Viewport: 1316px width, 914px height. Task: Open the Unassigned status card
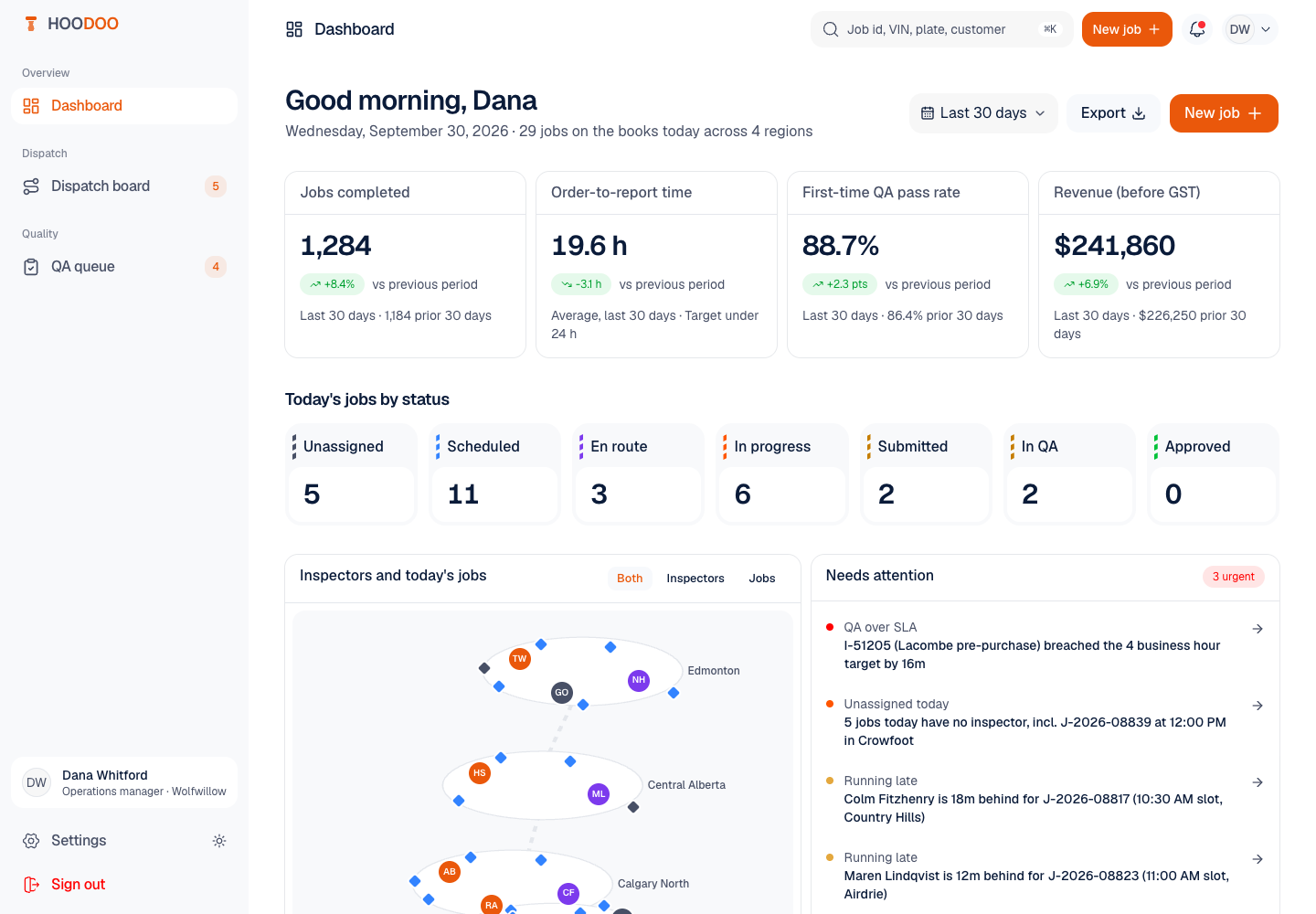point(351,474)
